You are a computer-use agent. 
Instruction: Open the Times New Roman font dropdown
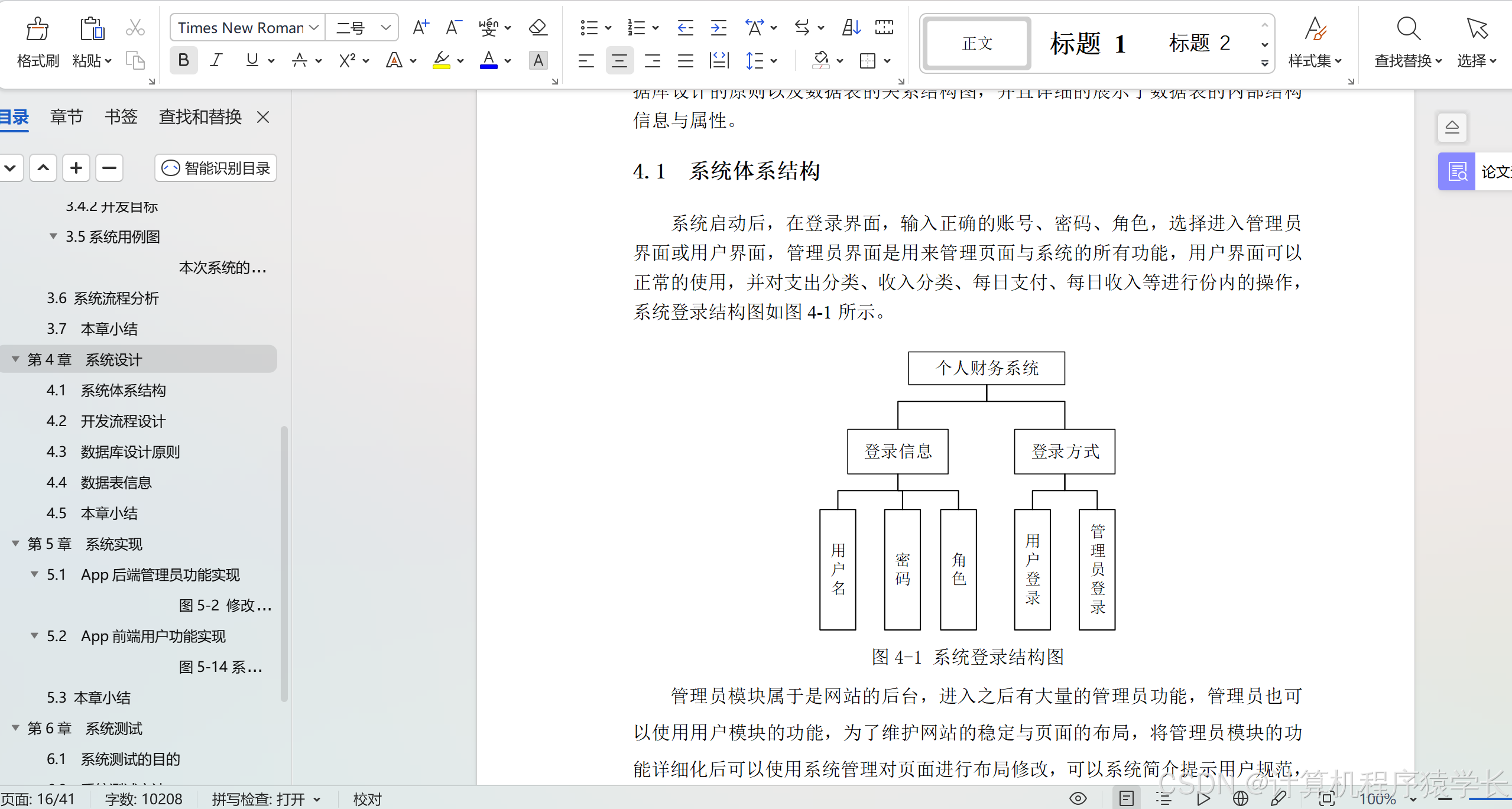pyautogui.click(x=314, y=28)
